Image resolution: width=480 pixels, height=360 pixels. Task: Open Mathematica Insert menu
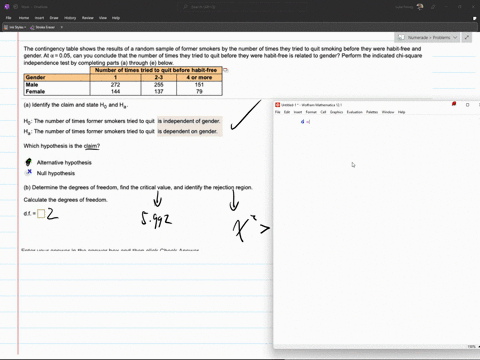pyautogui.click(x=298, y=112)
